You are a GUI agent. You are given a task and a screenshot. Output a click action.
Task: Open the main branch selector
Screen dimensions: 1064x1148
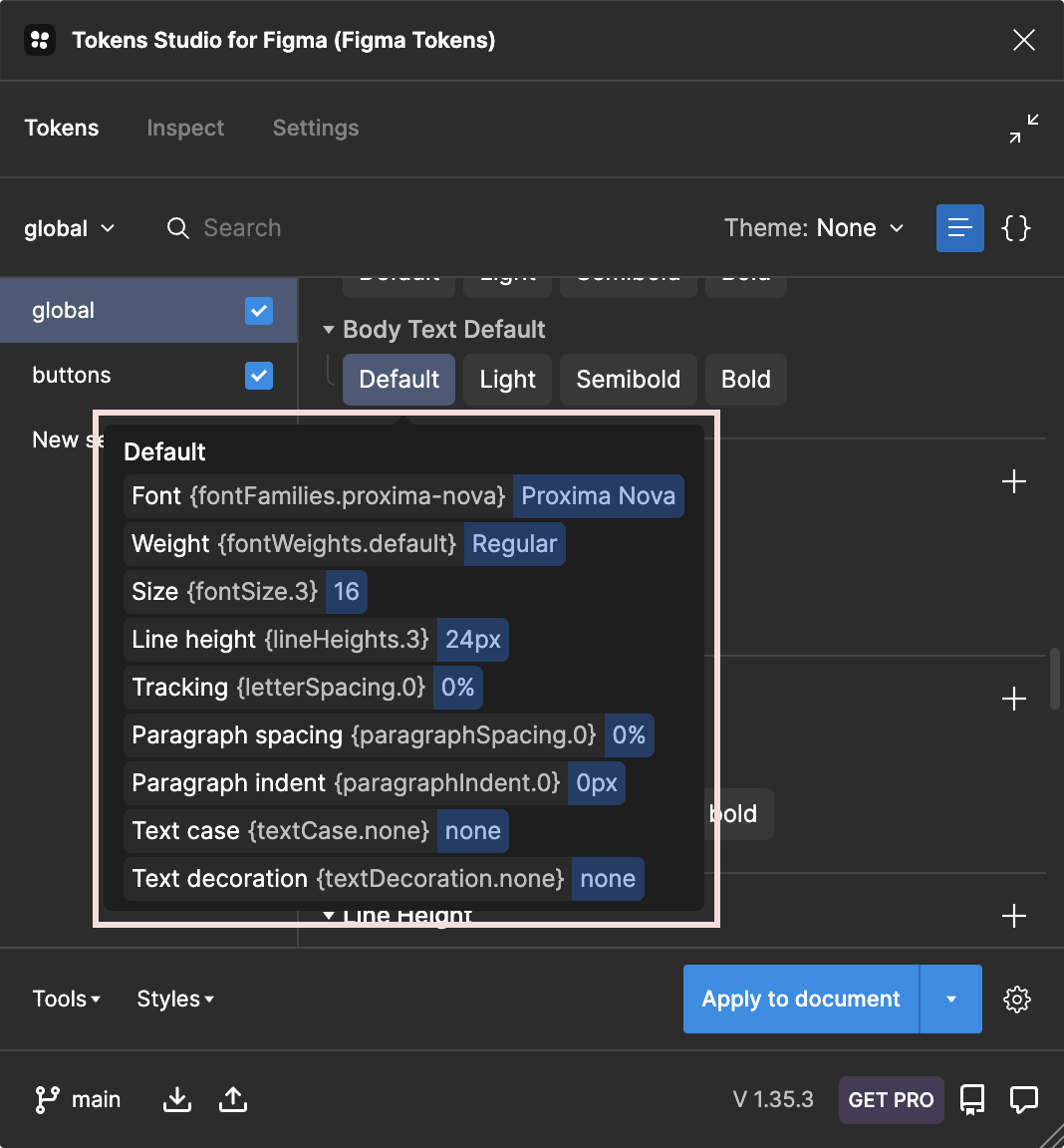(78, 1100)
